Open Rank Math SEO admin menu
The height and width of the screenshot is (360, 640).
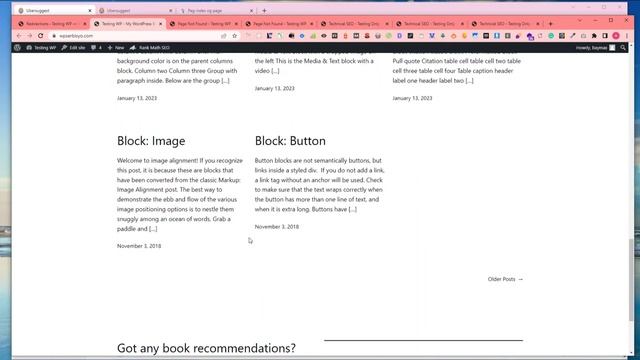150,48
